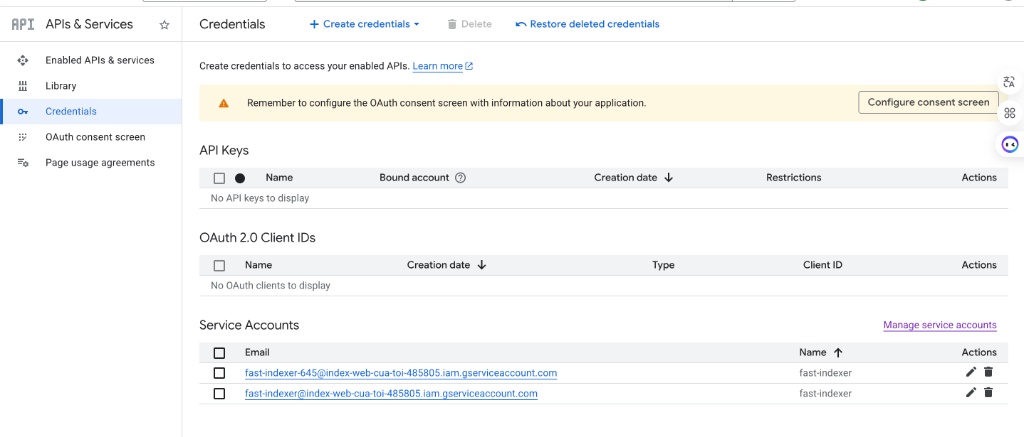Open Page usage agreements

pos(100,163)
